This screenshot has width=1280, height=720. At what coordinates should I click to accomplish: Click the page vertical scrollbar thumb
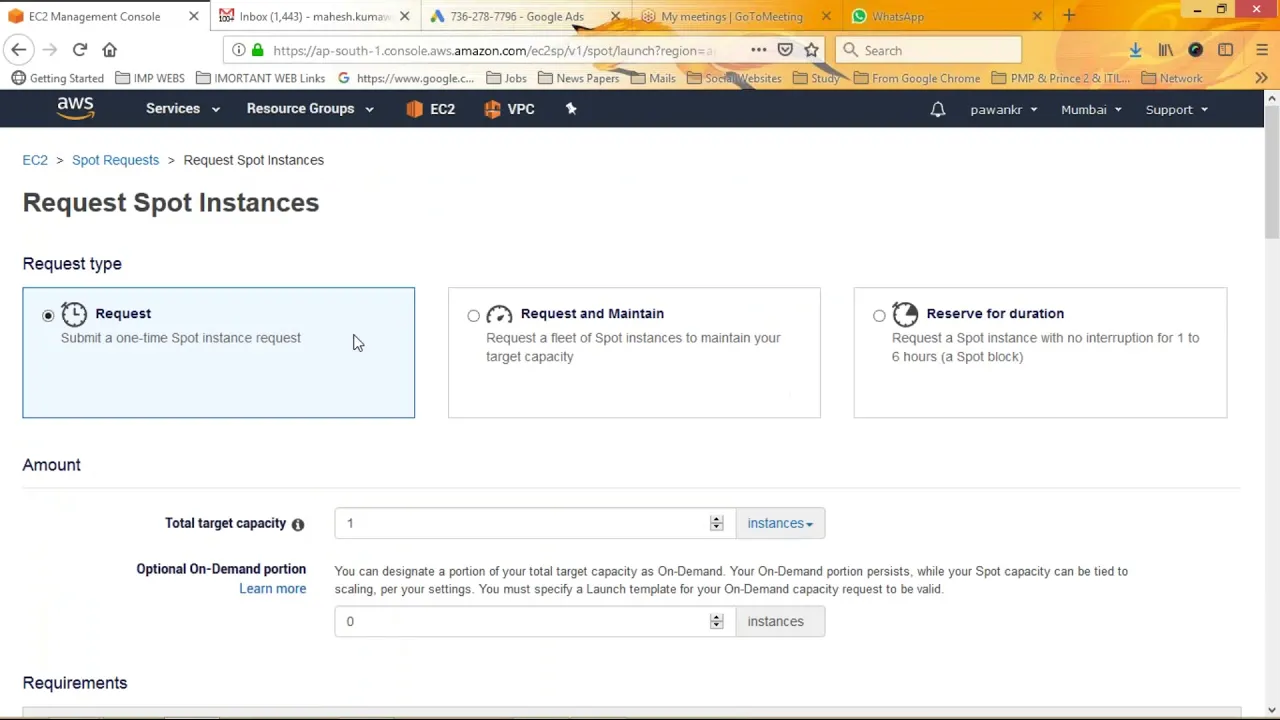pyautogui.click(x=1271, y=173)
